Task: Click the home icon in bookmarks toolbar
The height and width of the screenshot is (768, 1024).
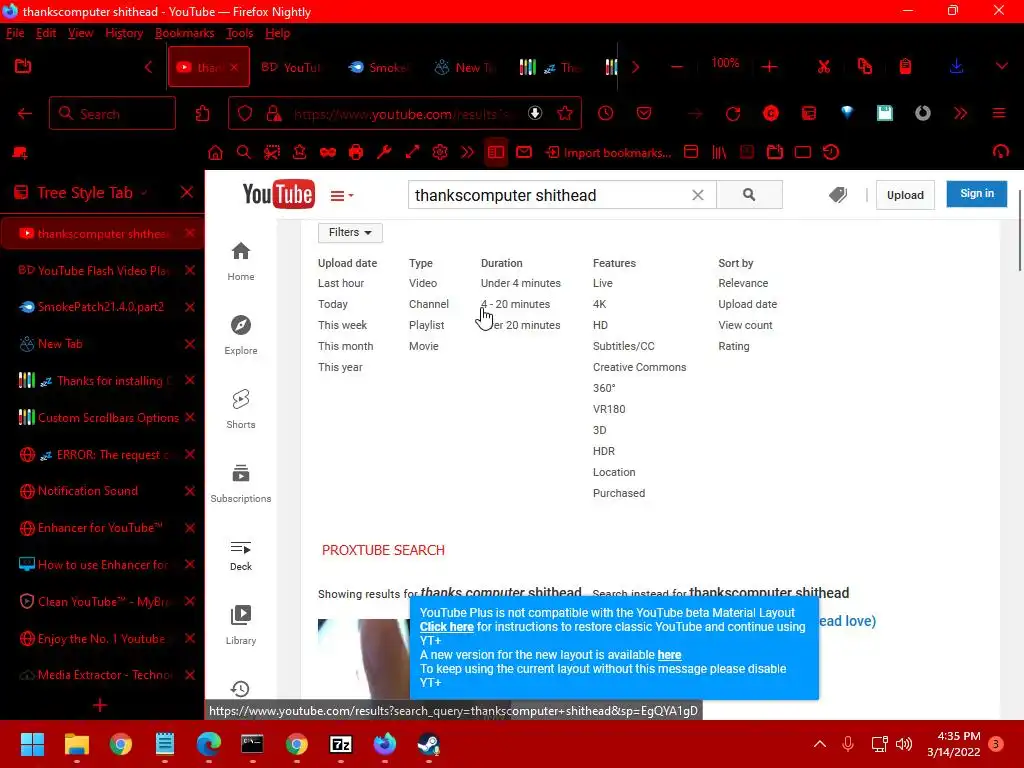Action: [215, 153]
